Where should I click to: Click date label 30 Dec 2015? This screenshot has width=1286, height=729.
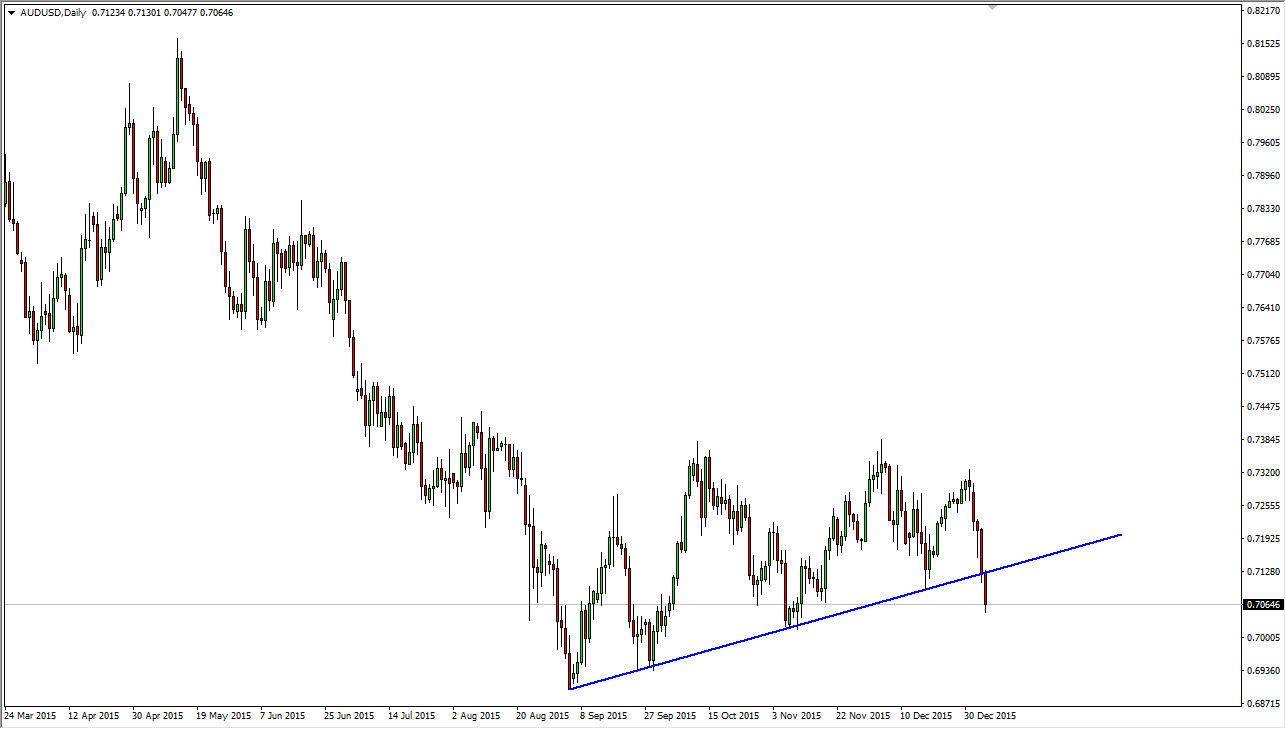click(x=991, y=716)
